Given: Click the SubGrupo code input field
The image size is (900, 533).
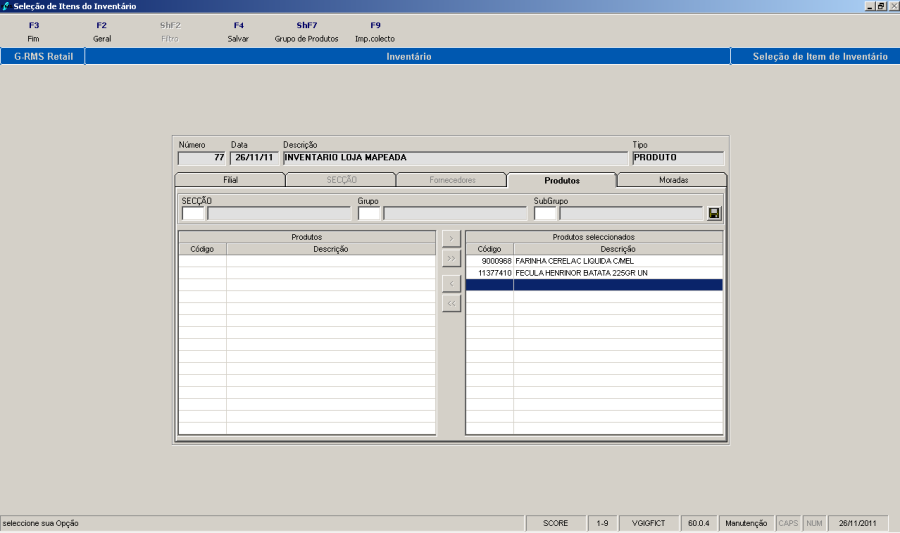Looking at the screenshot, I should click(545, 213).
